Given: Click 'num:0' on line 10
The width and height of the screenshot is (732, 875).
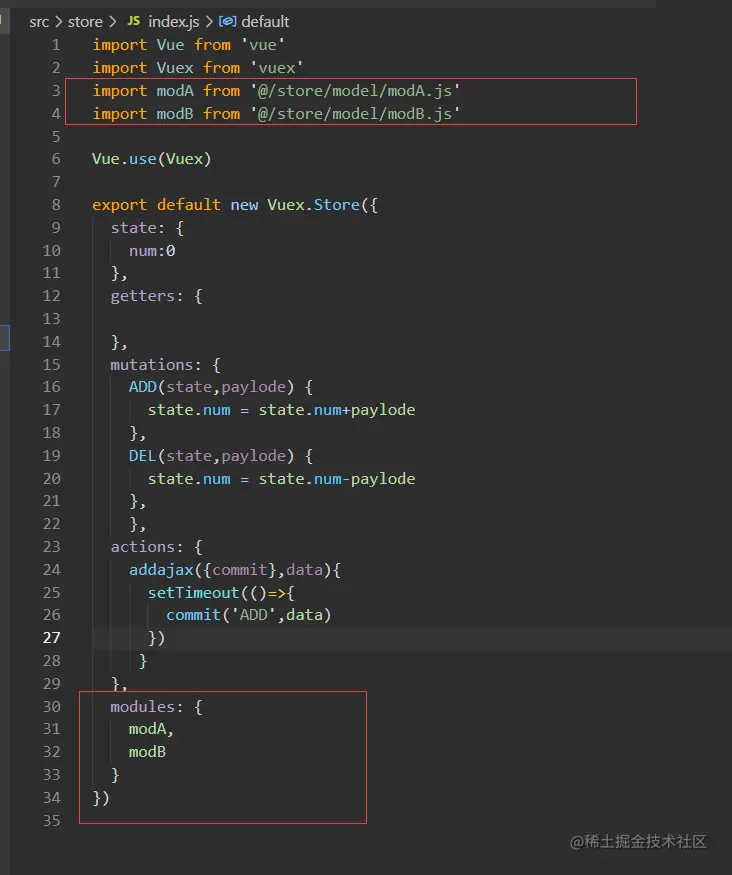Looking at the screenshot, I should (x=152, y=251).
